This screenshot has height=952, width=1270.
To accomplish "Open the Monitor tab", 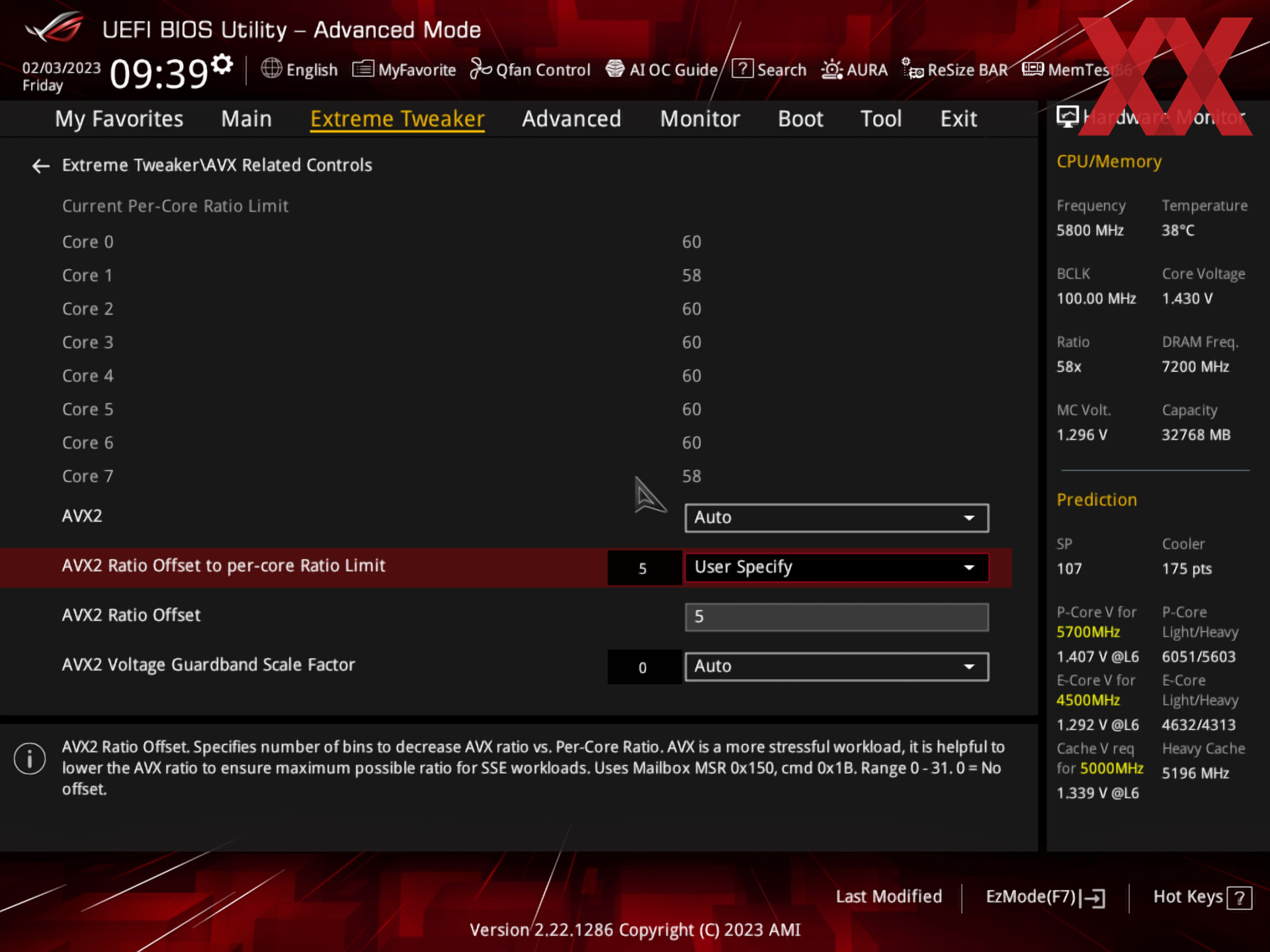I will coord(700,119).
